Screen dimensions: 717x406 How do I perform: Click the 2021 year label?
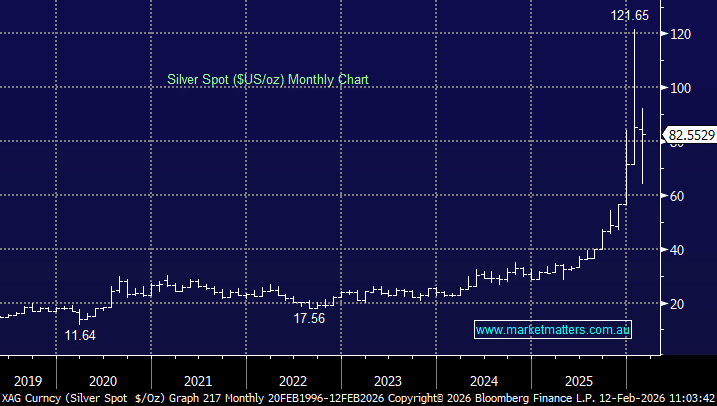[198, 380]
